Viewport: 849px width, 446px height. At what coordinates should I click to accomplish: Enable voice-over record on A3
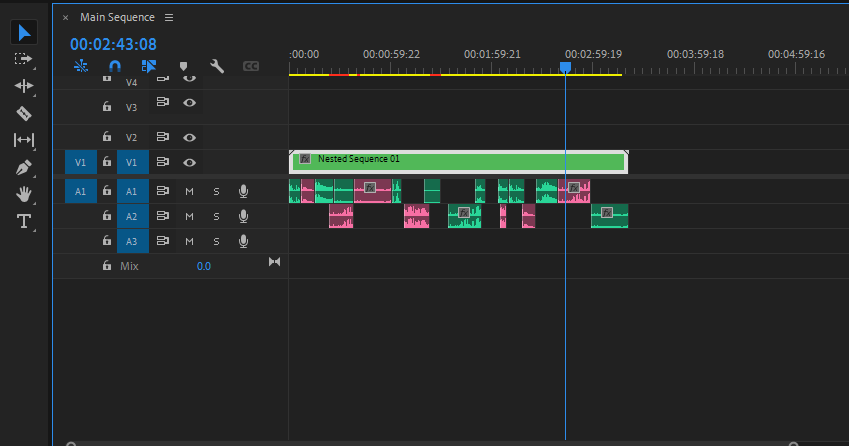[244, 241]
